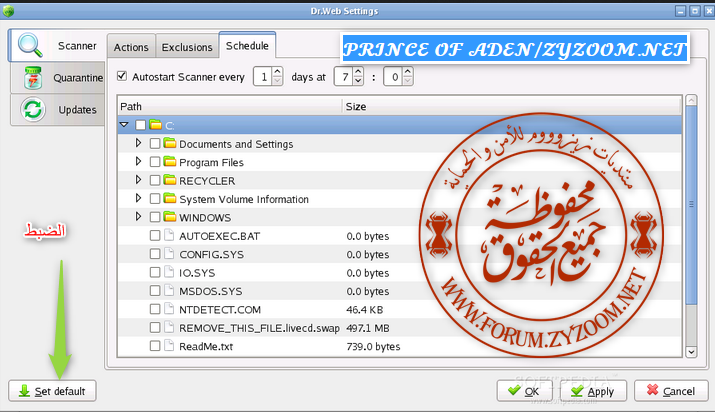Click the ReadMe.txt file icon
715x412 pixels.
[169, 345]
